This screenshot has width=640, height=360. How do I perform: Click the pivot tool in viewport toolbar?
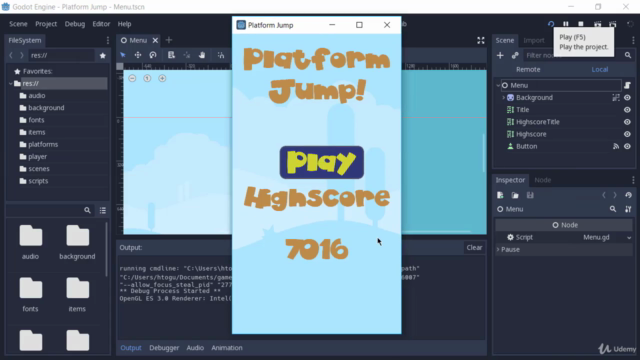[x=187, y=55]
